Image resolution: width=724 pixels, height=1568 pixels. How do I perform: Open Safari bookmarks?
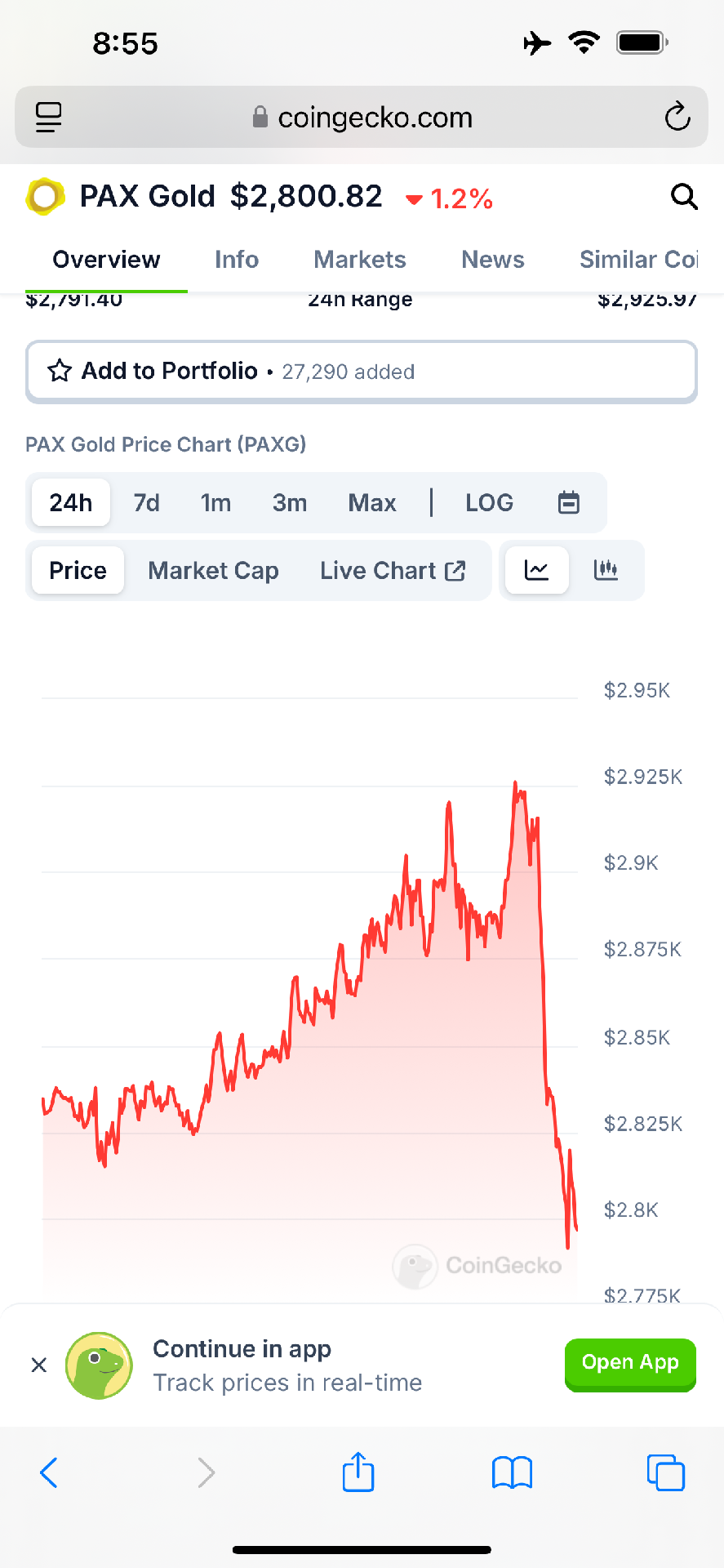[512, 1472]
